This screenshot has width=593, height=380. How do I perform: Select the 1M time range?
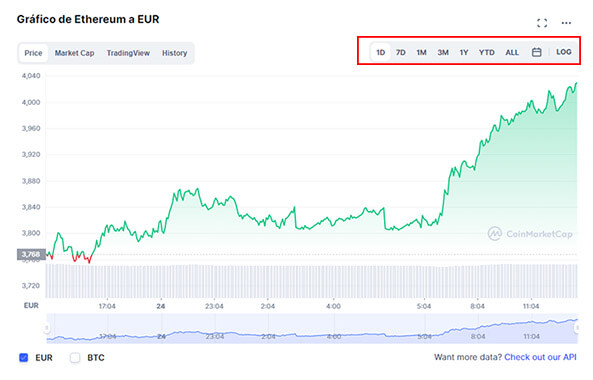click(421, 52)
